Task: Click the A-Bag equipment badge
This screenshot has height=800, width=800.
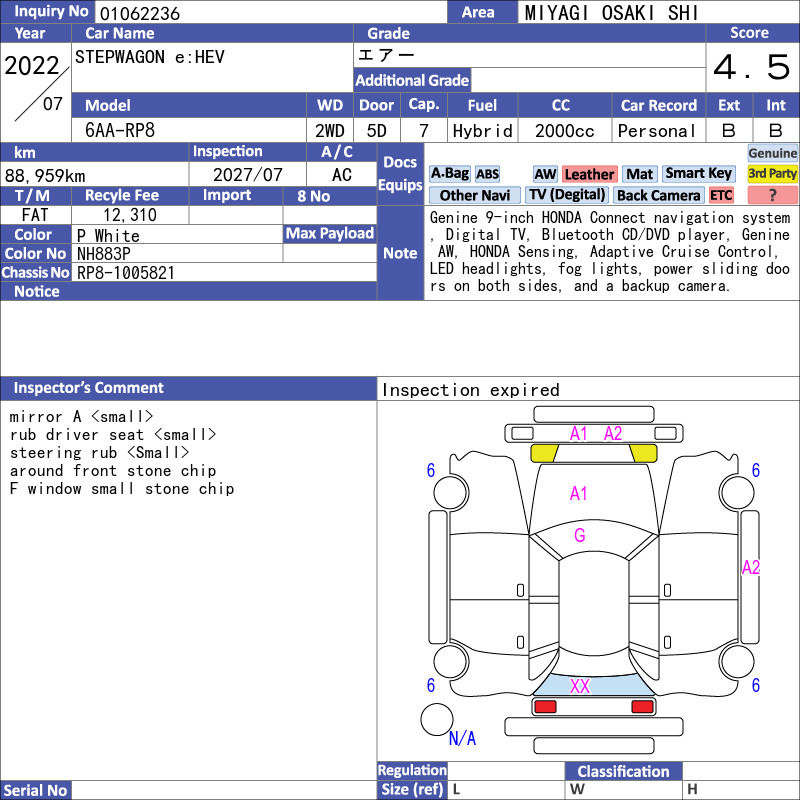Action: point(449,174)
